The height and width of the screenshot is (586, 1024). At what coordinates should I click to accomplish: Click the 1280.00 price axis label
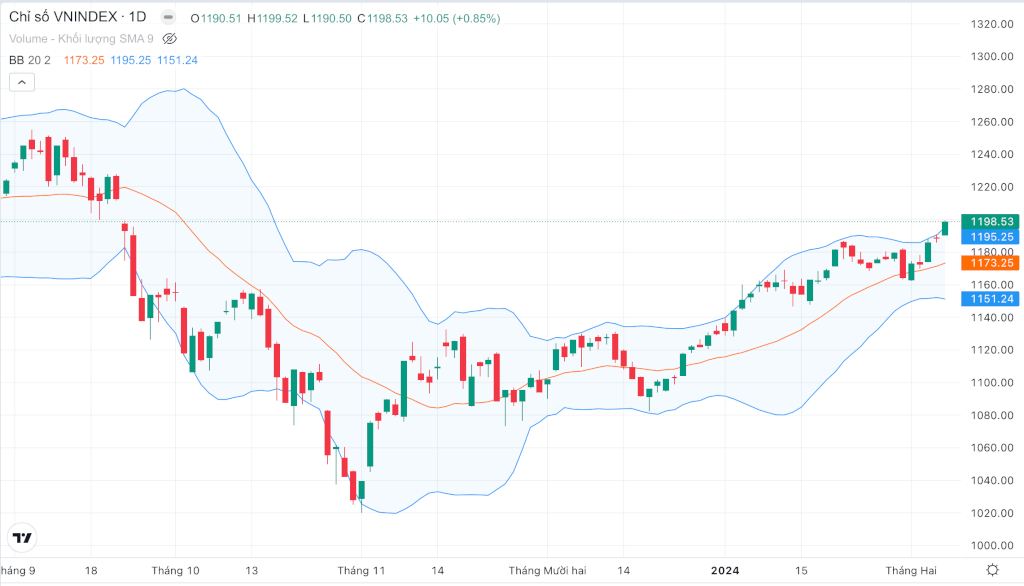(992, 89)
